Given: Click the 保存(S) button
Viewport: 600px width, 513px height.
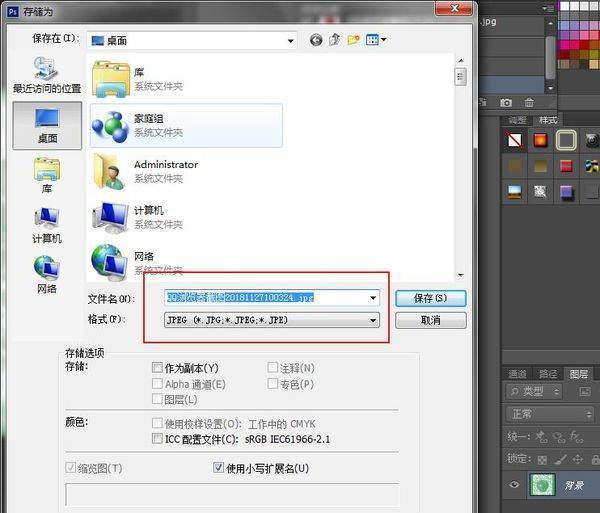Looking at the screenshot, I should (x=430, y=298).
